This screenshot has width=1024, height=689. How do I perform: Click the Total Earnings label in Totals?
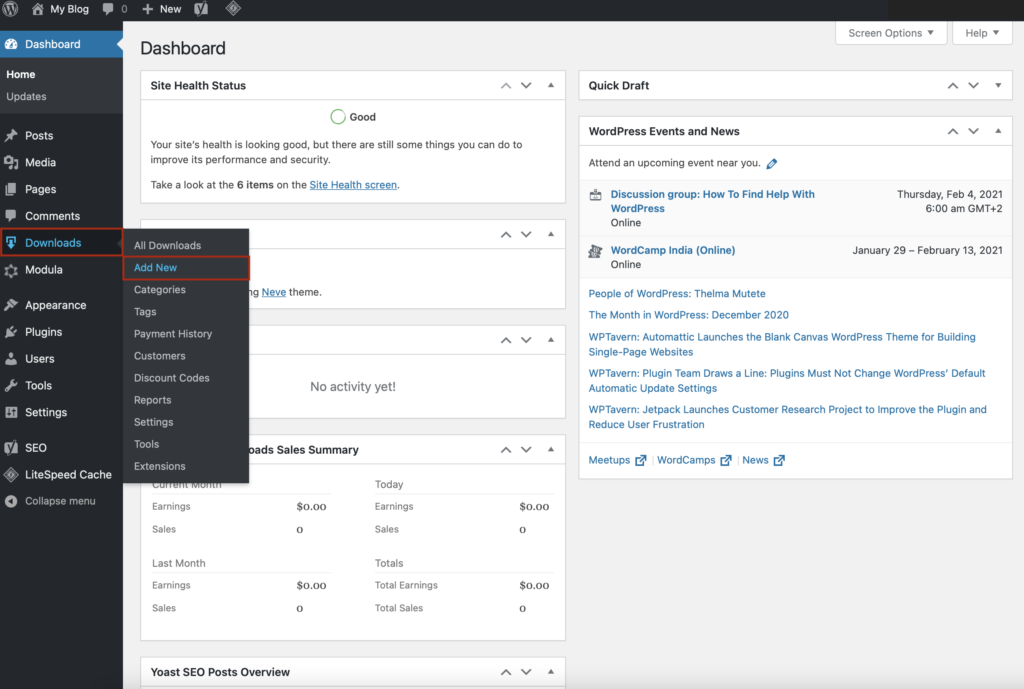coord(406,585)
